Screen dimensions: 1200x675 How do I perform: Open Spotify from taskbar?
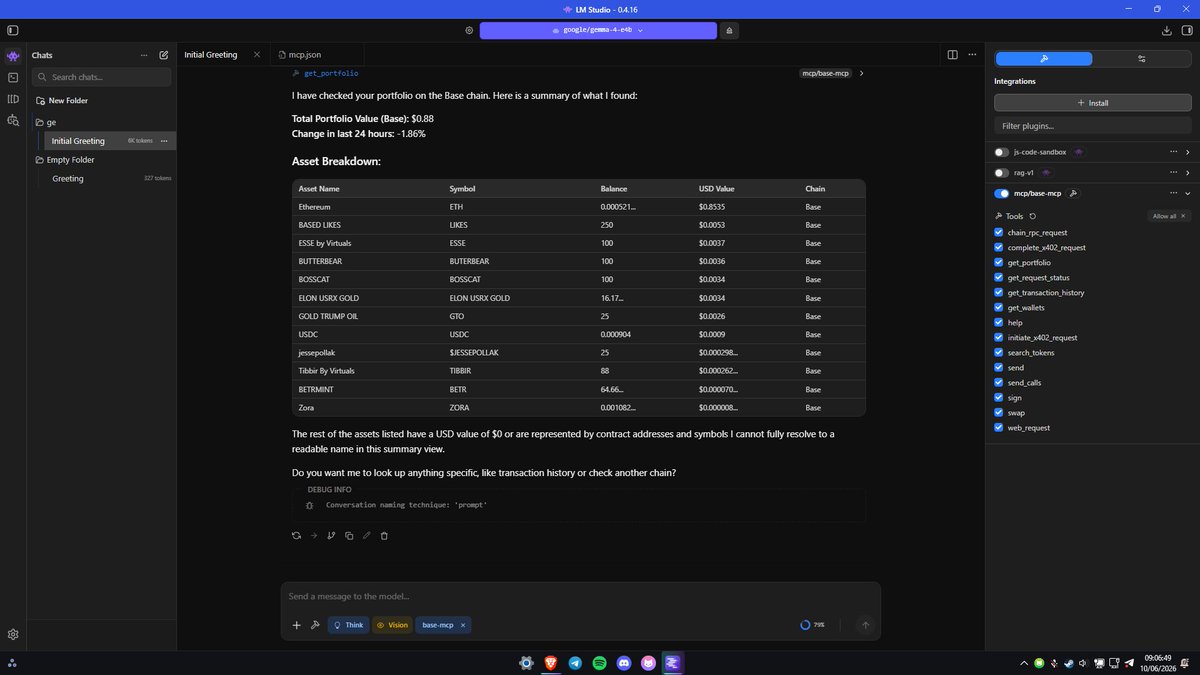[x=599, y=662]
